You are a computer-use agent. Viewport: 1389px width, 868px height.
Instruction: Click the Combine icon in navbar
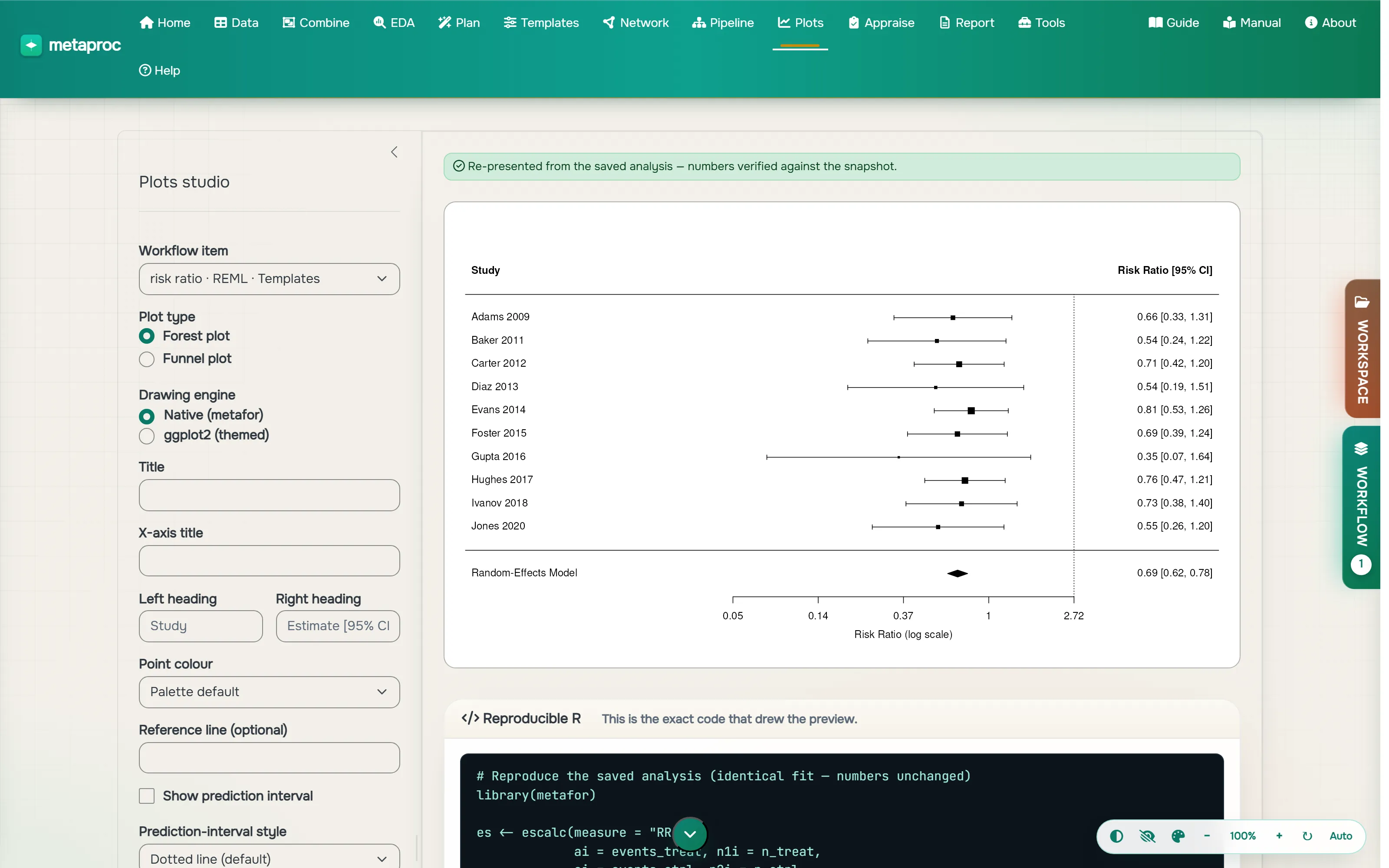pos(289,23)
